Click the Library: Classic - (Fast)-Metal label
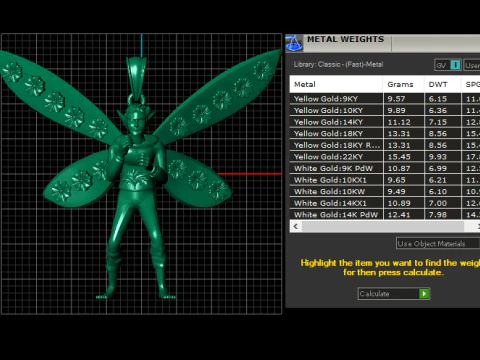The height and width of the screenshot is (360, 480). (x=338, y=64)
